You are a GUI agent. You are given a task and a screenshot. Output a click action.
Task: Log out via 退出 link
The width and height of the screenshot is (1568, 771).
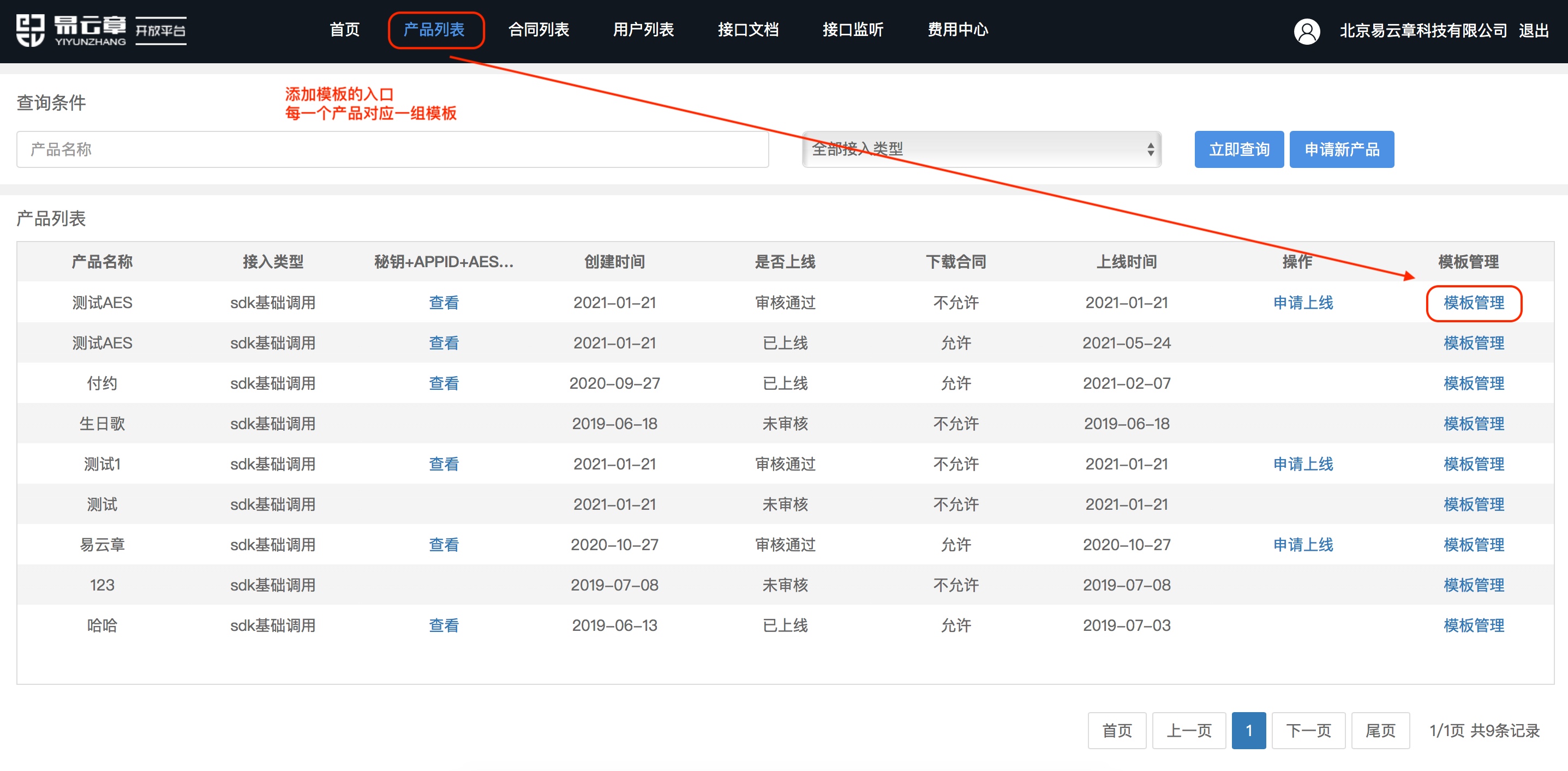1534,31
